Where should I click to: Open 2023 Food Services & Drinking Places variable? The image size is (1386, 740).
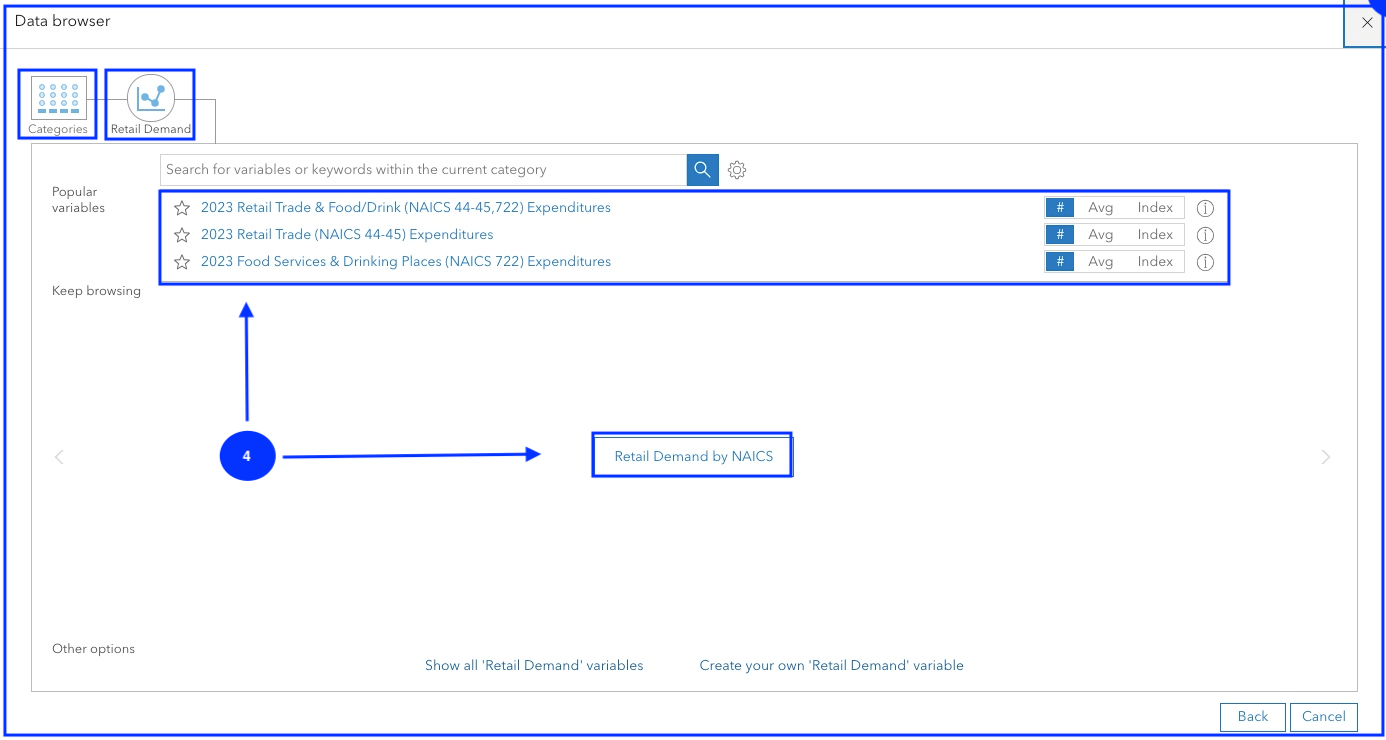406,262
